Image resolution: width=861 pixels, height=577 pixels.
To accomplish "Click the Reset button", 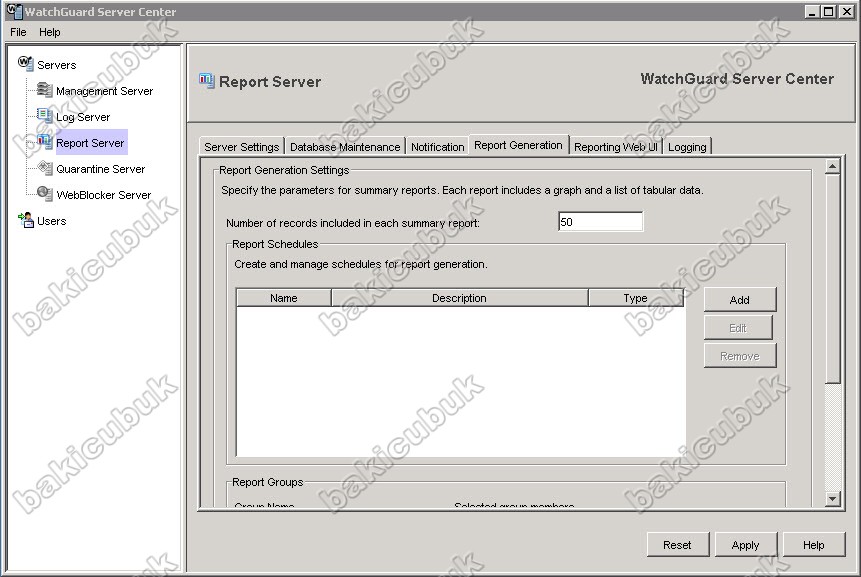I will point(677,545).
